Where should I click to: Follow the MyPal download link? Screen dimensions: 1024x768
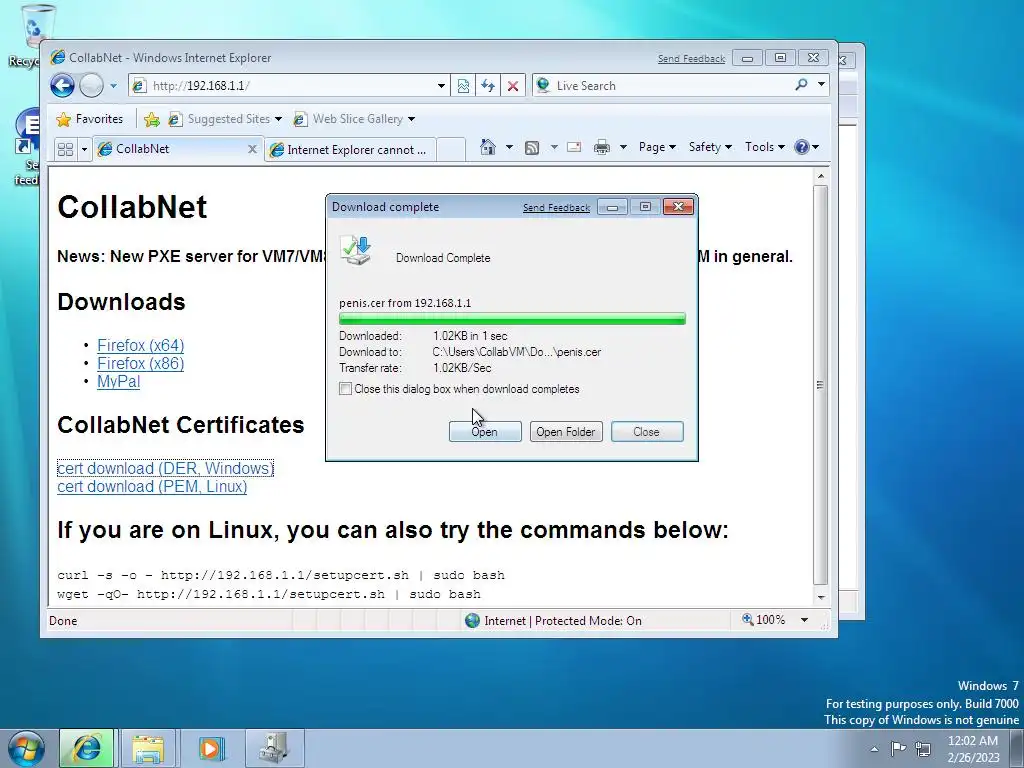click(x=118, y=382)
